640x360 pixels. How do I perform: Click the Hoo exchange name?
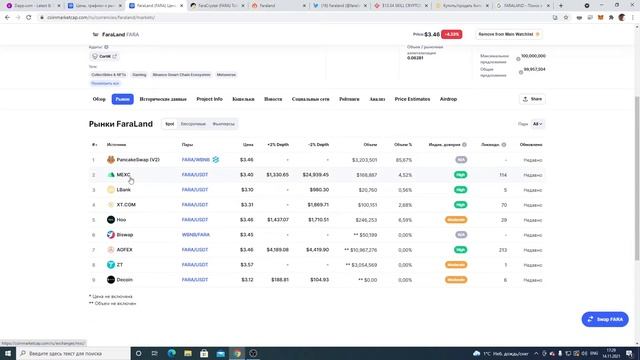click(121, 220)
